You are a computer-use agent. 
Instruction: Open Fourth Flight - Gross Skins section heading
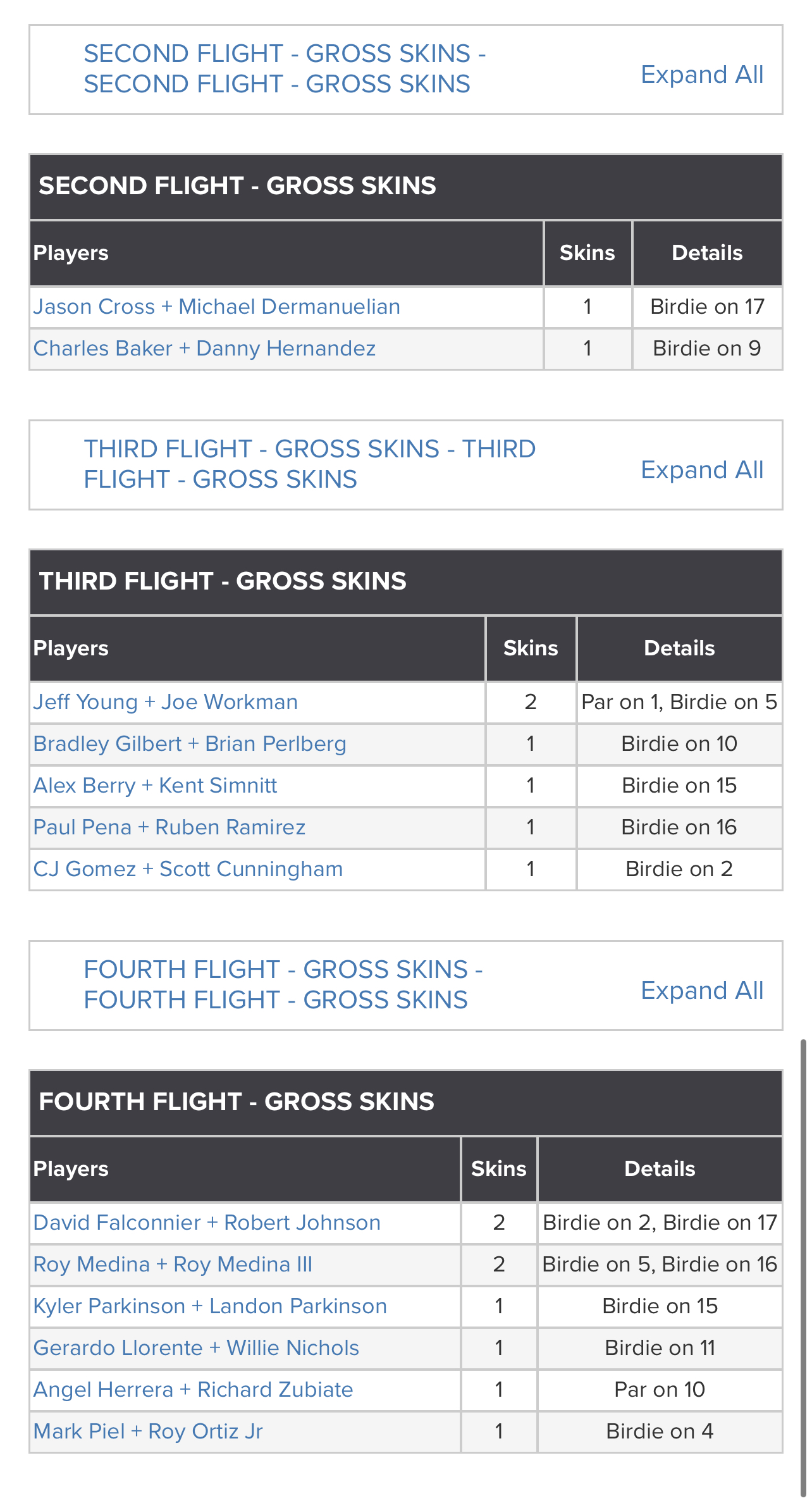click(x=283, y=985)
